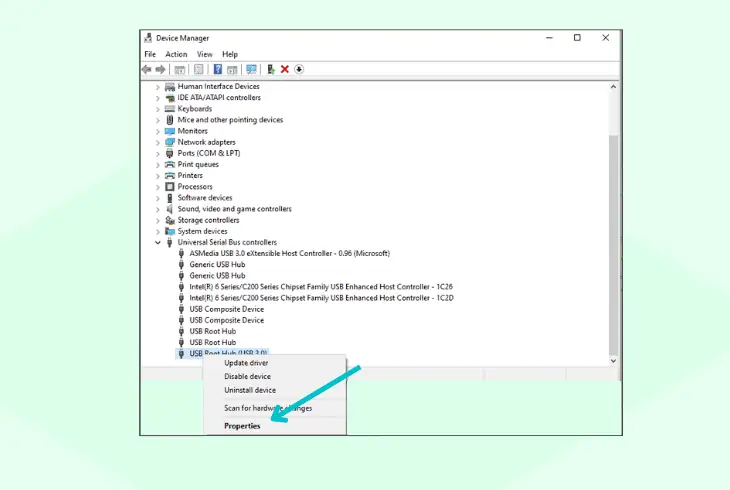Click the red X uninstall device icon
The height and width of the screenshot is (490, 730).
click(285, 69)
